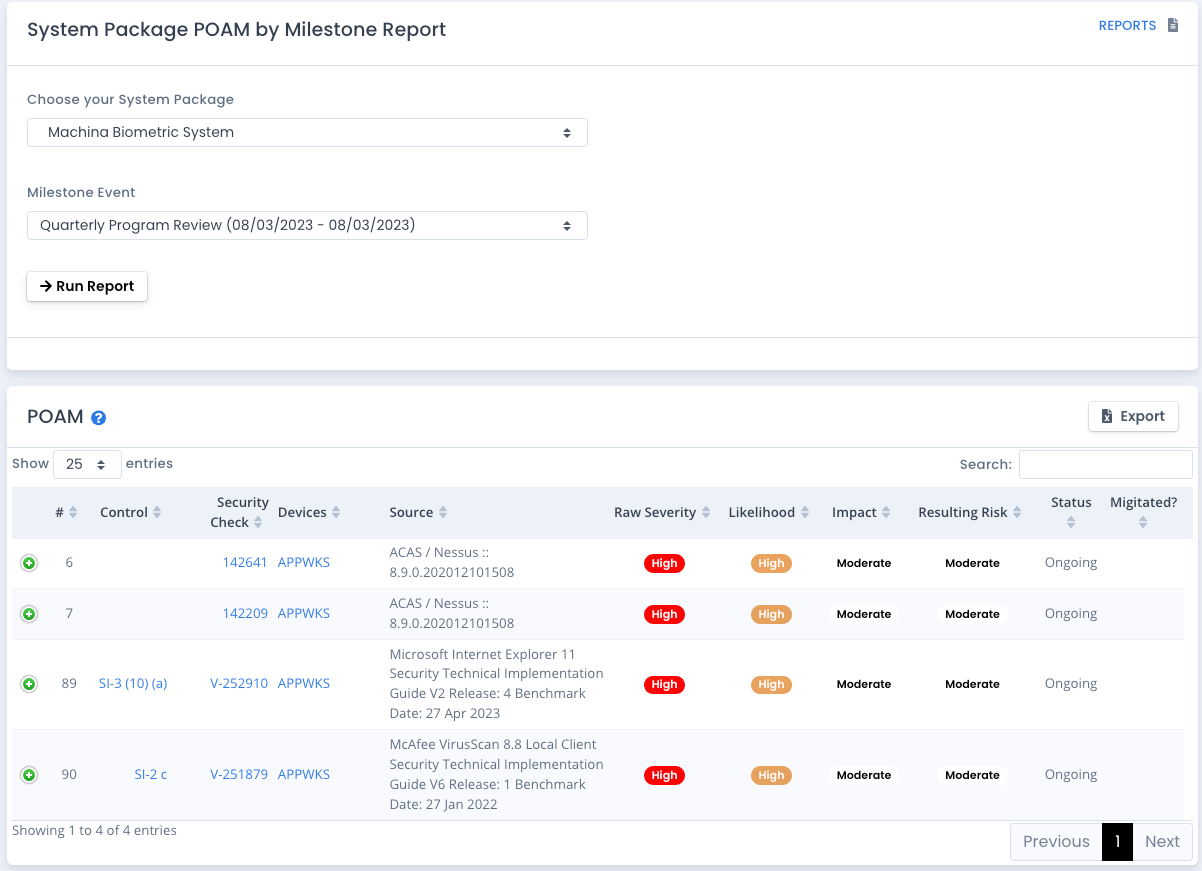Open the Milestone Event dropdown
Image resolution: width=1202 pixels, height=871 pixels.
(307, 225)
